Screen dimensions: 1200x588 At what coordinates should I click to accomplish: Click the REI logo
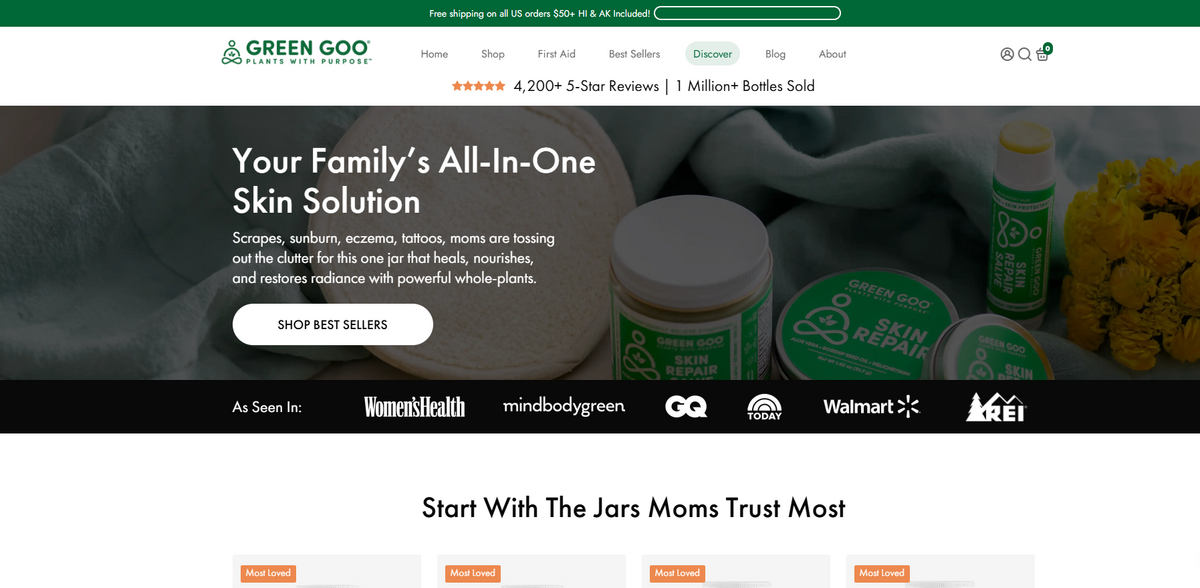coord(996,407)
